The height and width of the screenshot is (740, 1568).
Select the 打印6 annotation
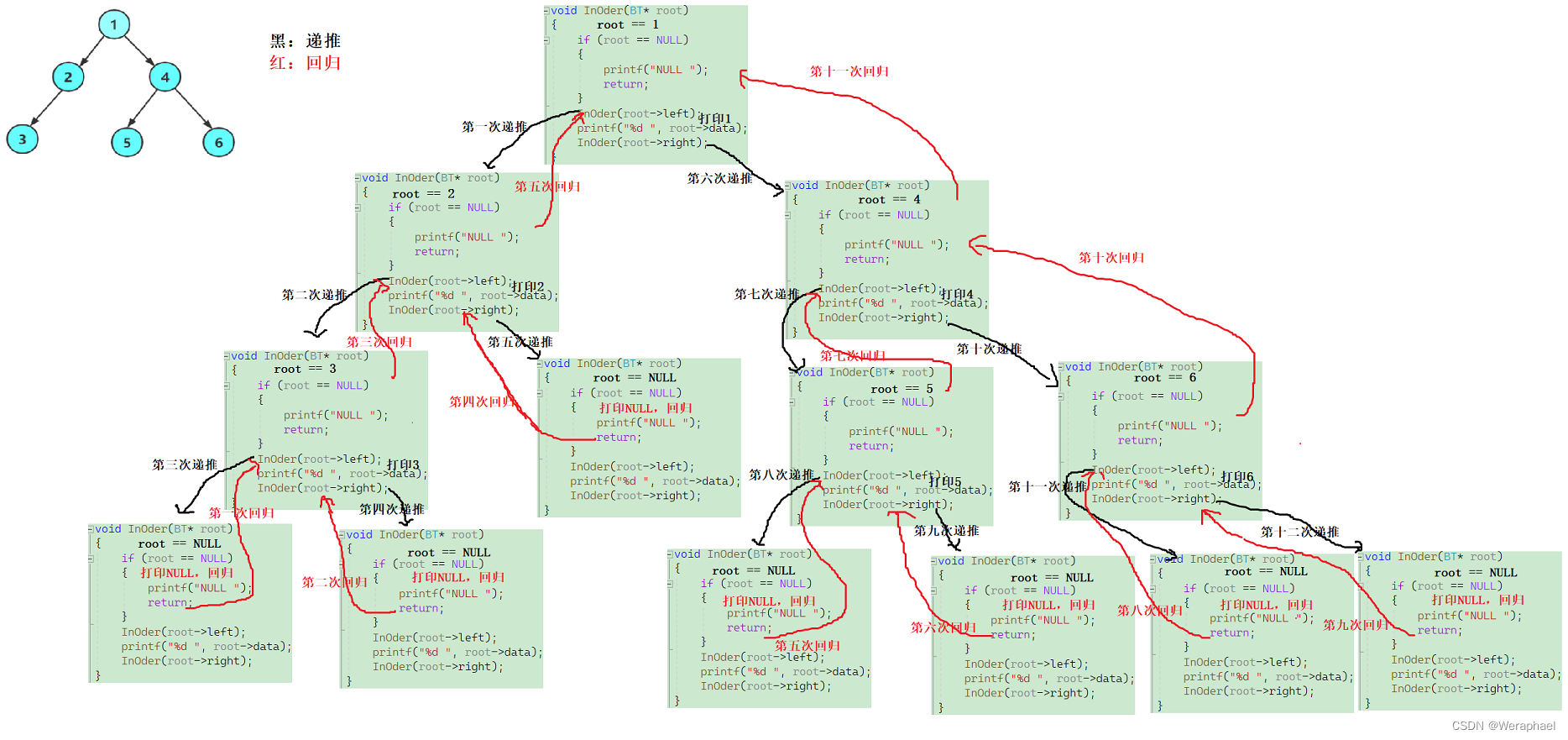pyautogui.click(x=1237, y=476)
